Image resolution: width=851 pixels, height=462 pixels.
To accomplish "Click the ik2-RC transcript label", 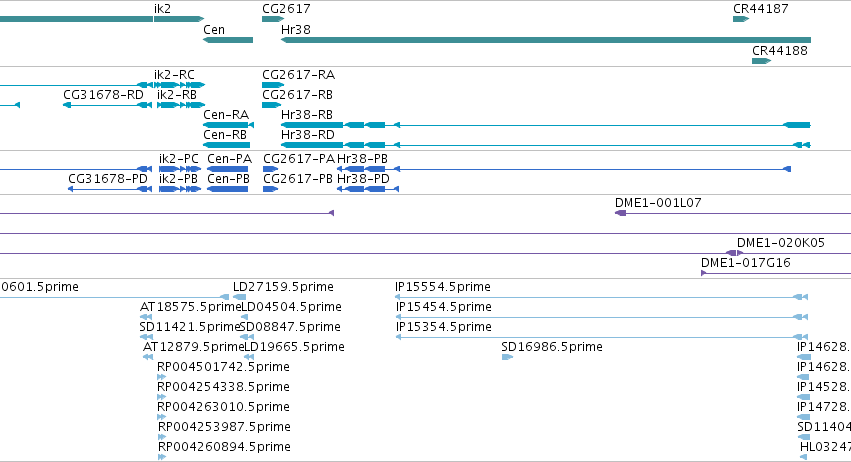I will click(x=174, y=75).
